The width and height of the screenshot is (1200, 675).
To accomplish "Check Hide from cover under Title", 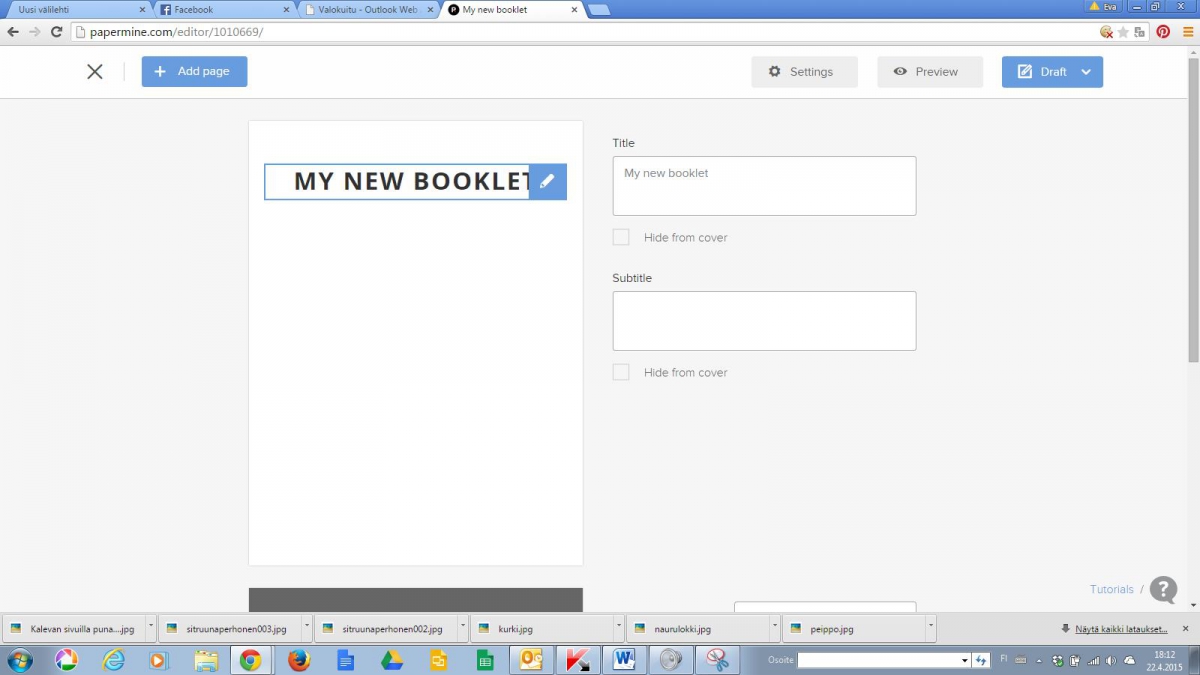I will (x=621, y=238).
